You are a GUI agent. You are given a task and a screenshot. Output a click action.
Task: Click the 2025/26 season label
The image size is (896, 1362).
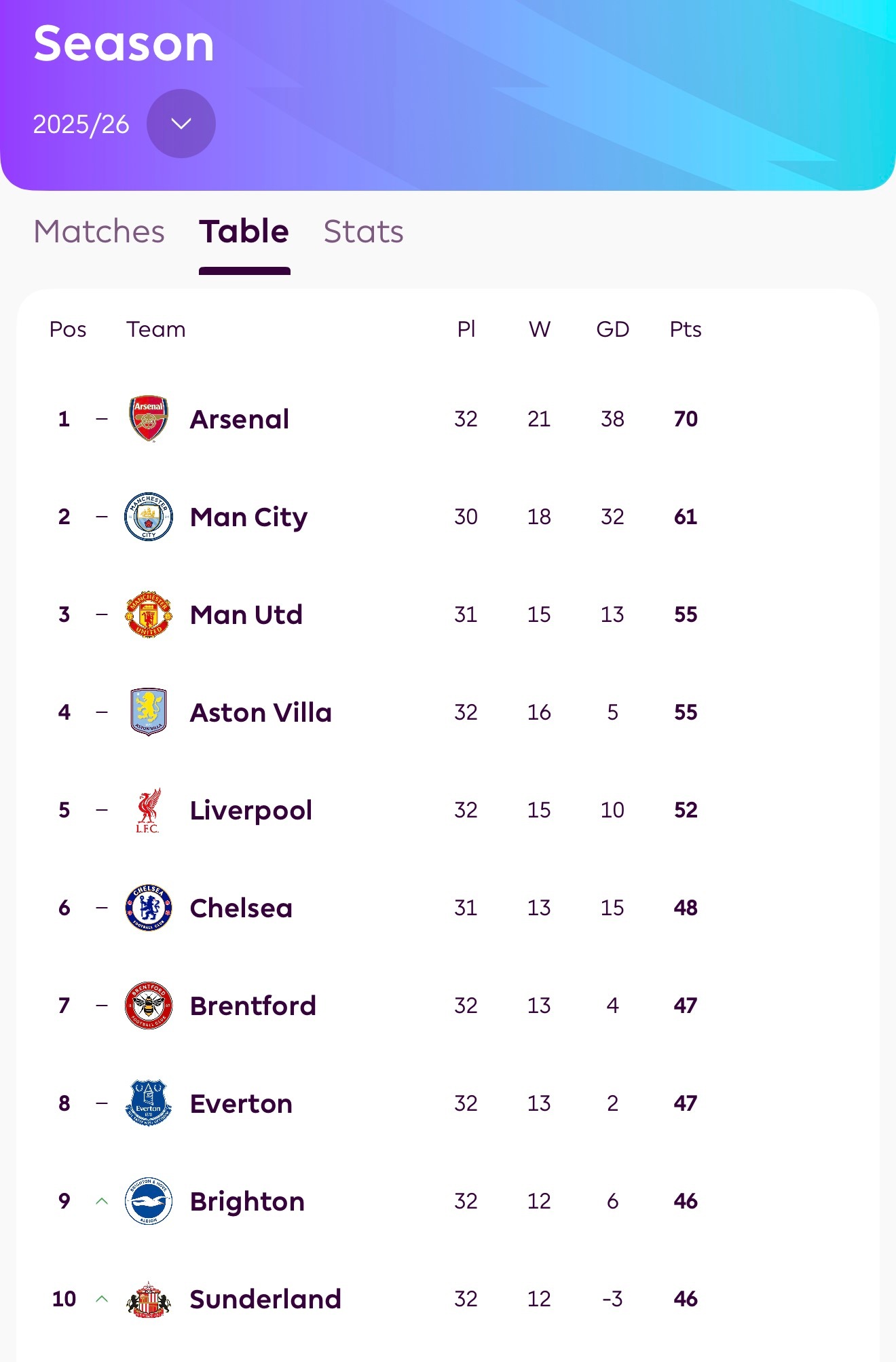click(x=81, y=124)
